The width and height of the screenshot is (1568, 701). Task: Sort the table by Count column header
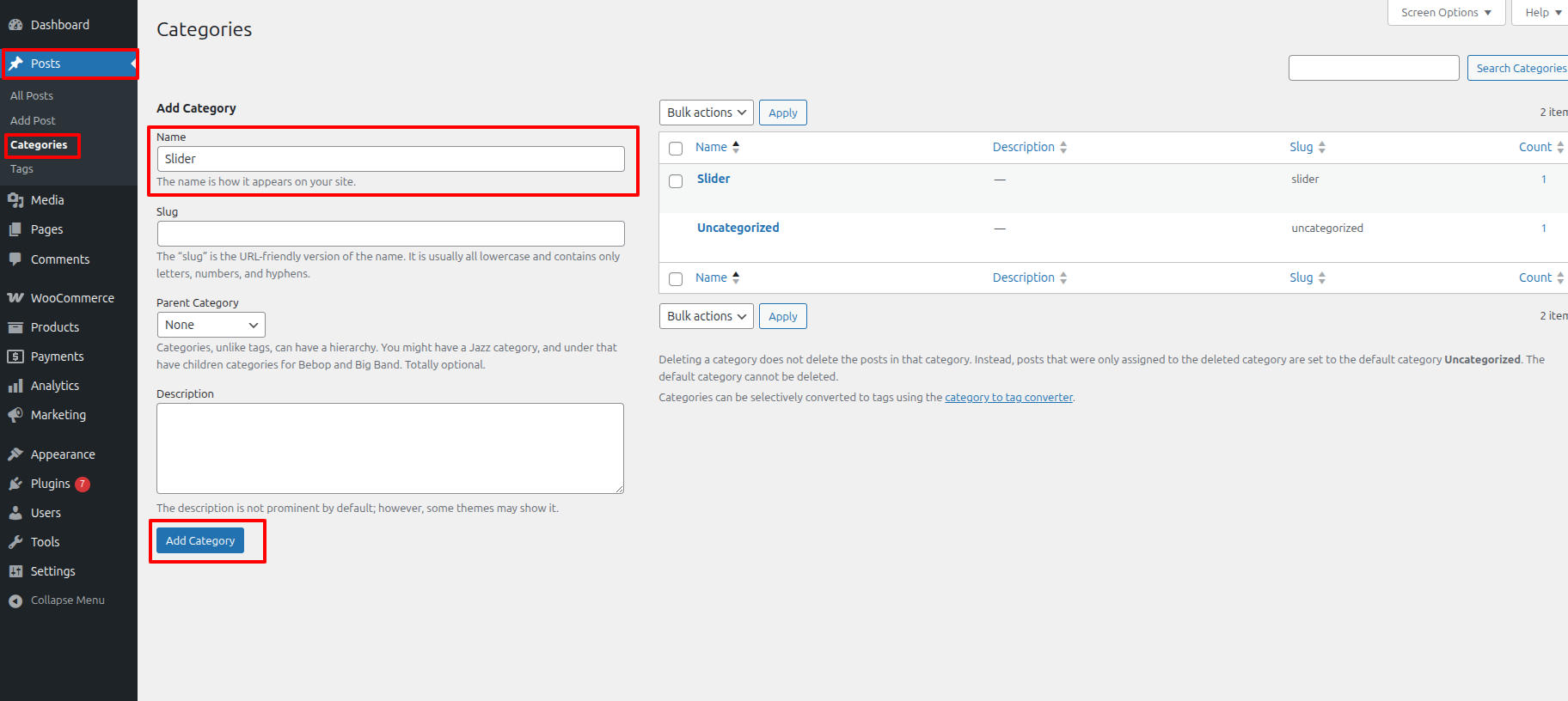pos(1535,147)
